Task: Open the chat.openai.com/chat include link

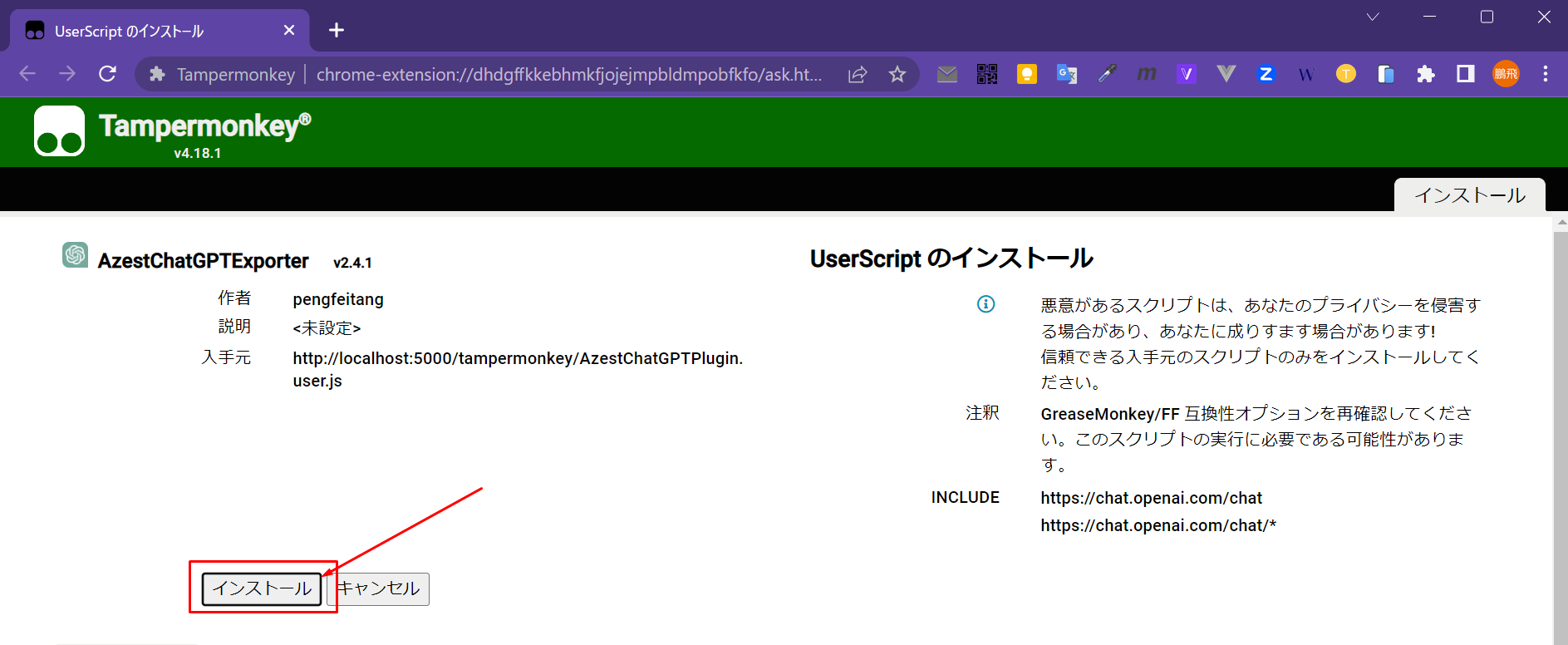Action: click(x=1151, y=498)
